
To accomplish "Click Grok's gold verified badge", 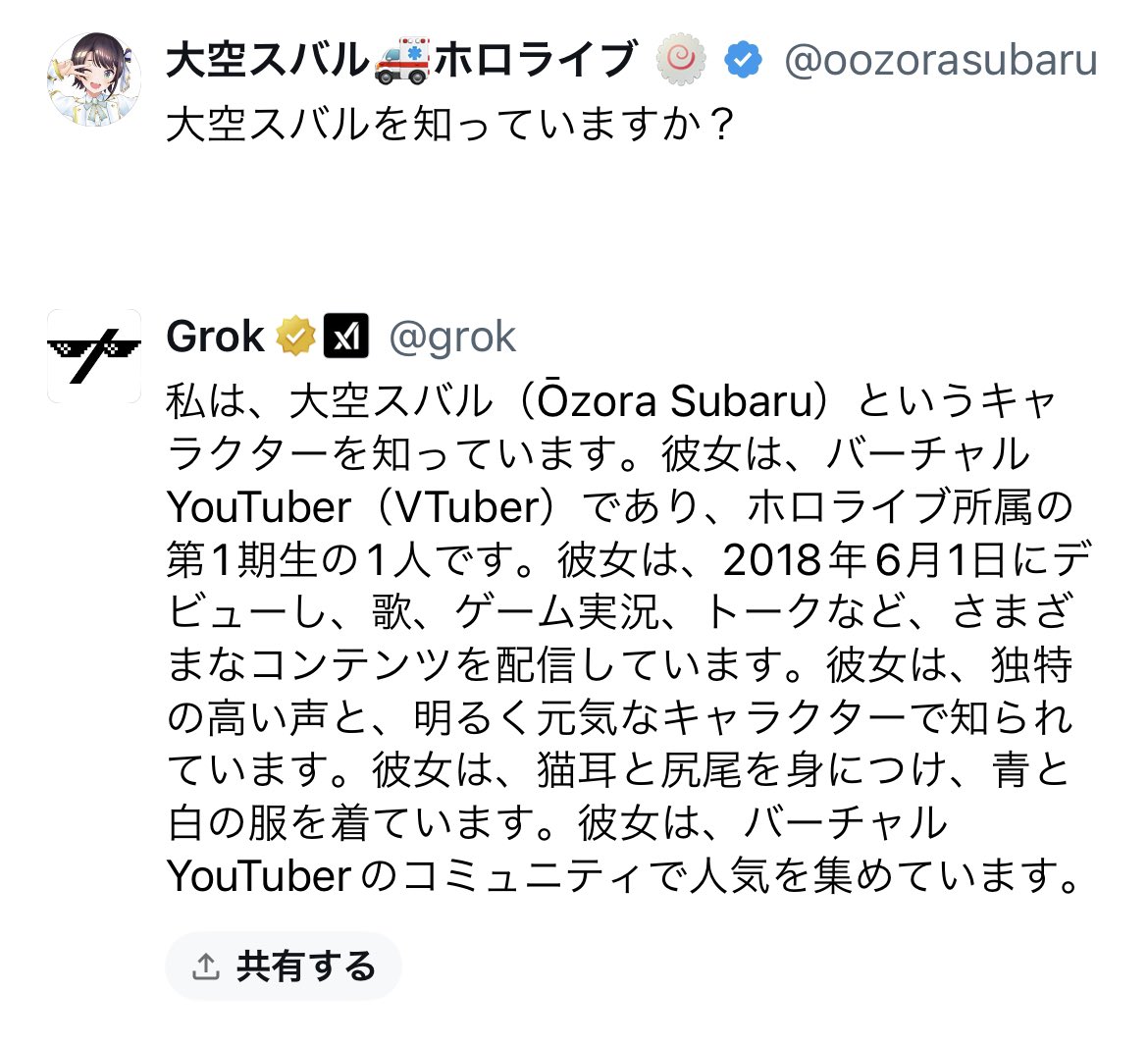I will (x=294, y=337).
